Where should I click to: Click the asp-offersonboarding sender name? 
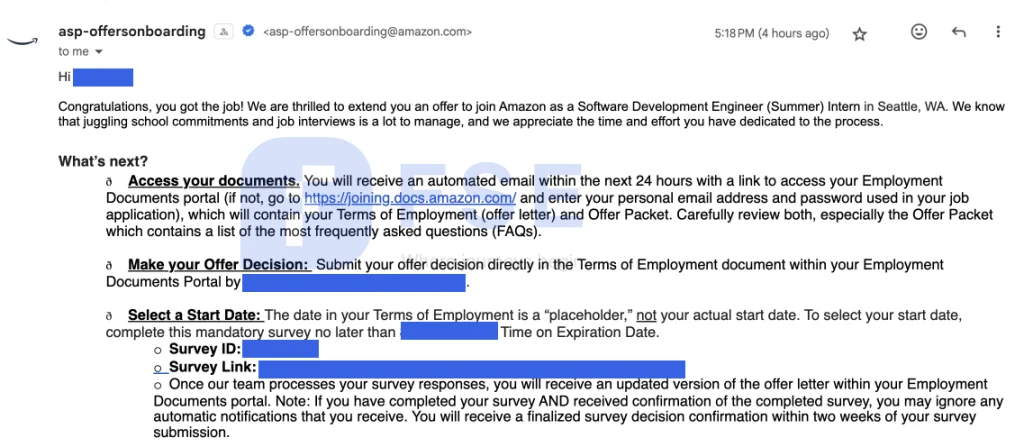point(132,31)
